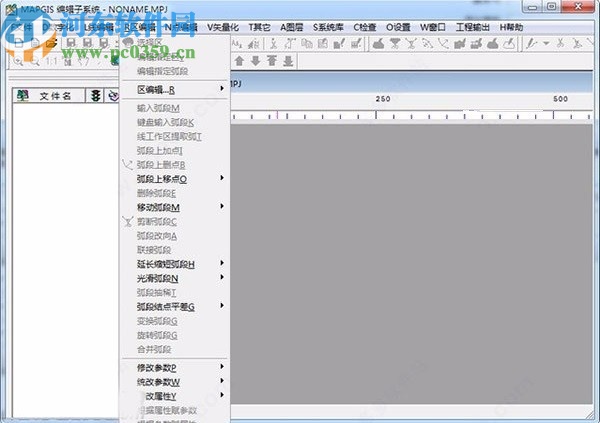Image resolution: width=600 pixels, height=423 pixels.
Task: Click the move-to-top arrow toolbar icon
Action: (x=272, y=61)
